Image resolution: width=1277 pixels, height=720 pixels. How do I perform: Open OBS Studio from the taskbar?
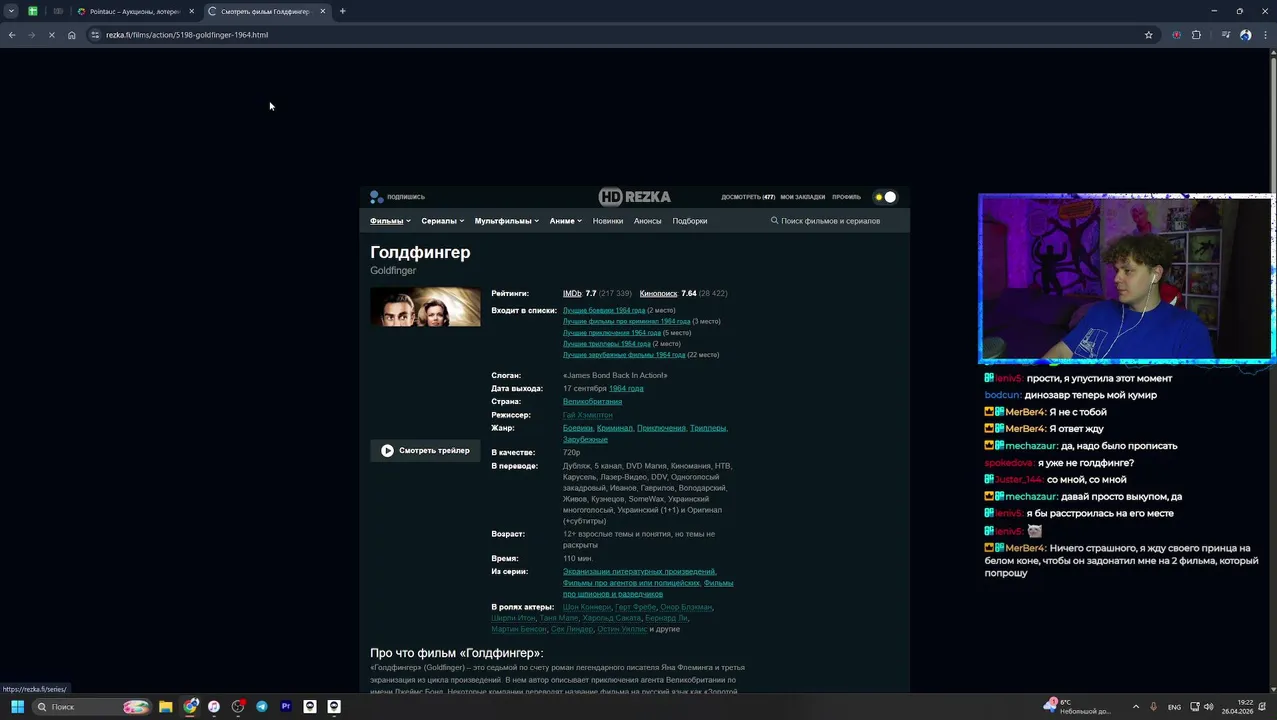click(x=238, y=707)
